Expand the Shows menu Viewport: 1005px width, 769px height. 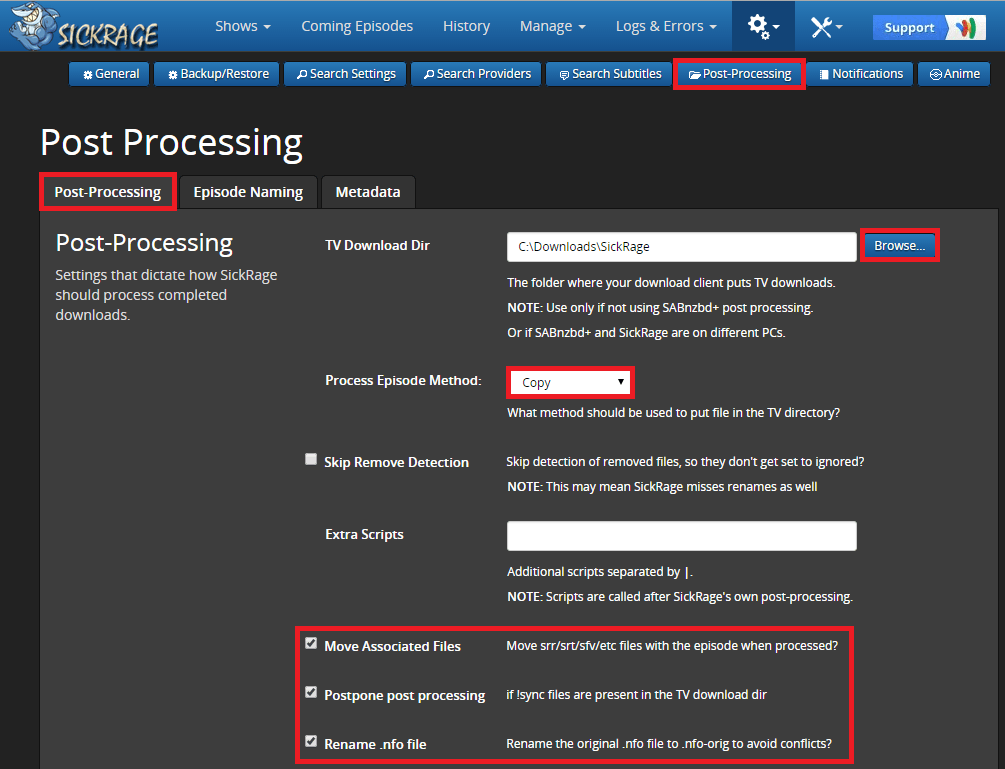click(x=243, y=26)
